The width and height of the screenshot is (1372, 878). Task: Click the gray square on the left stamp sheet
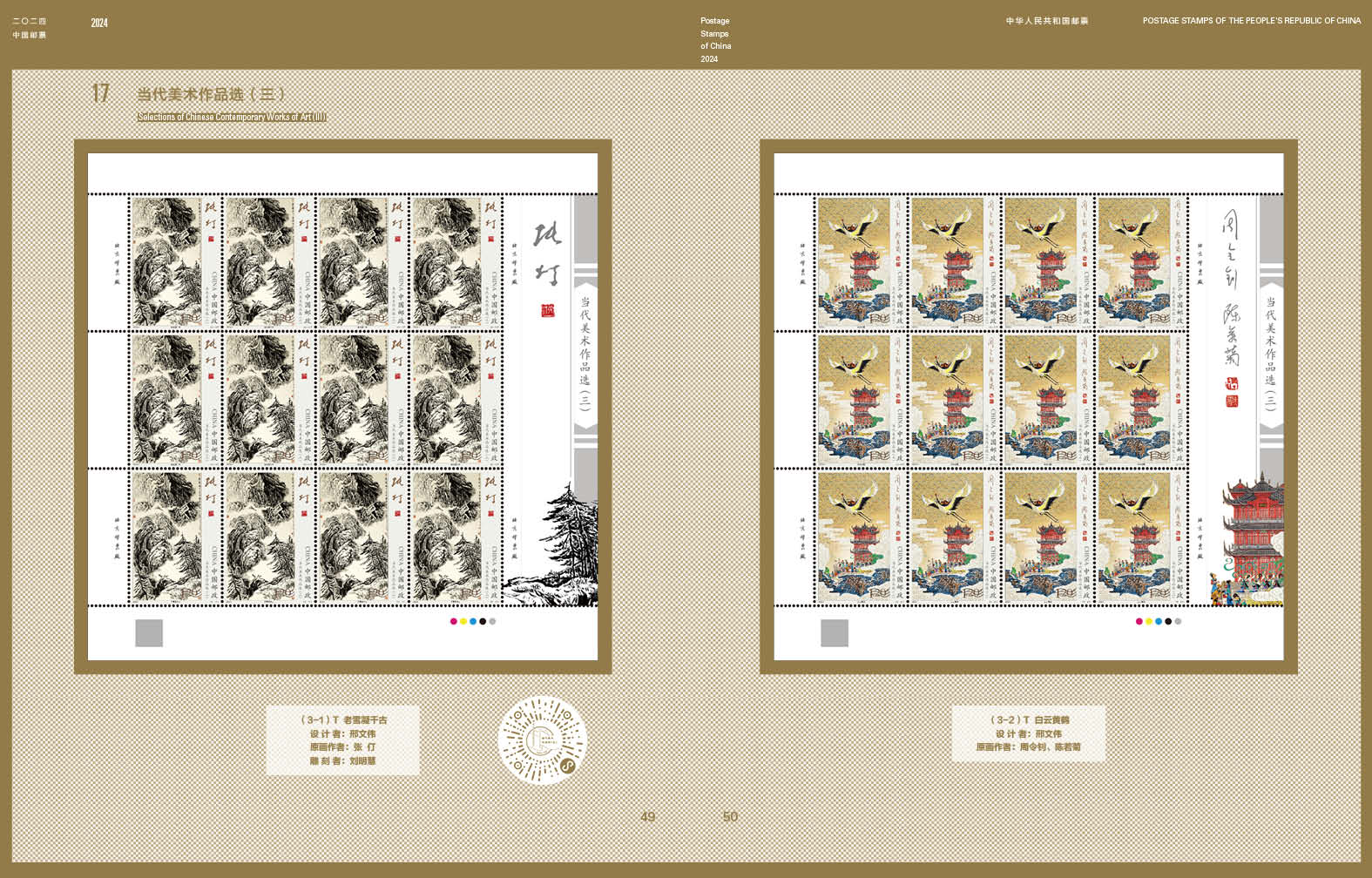coord(149,633)
